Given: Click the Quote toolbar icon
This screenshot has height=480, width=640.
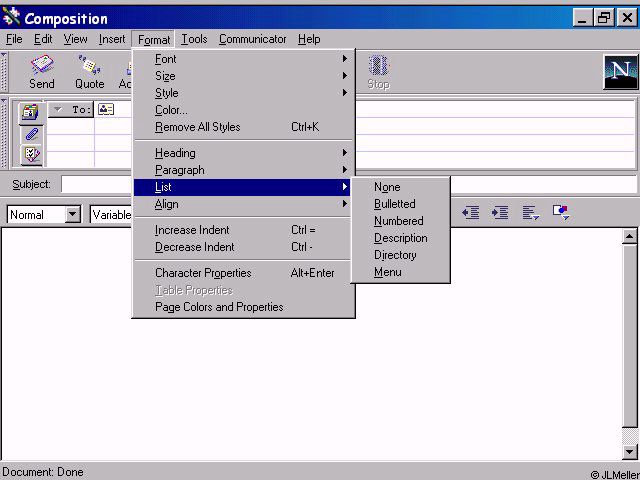Looking at the screenshot, I should [x=89, y=72].
